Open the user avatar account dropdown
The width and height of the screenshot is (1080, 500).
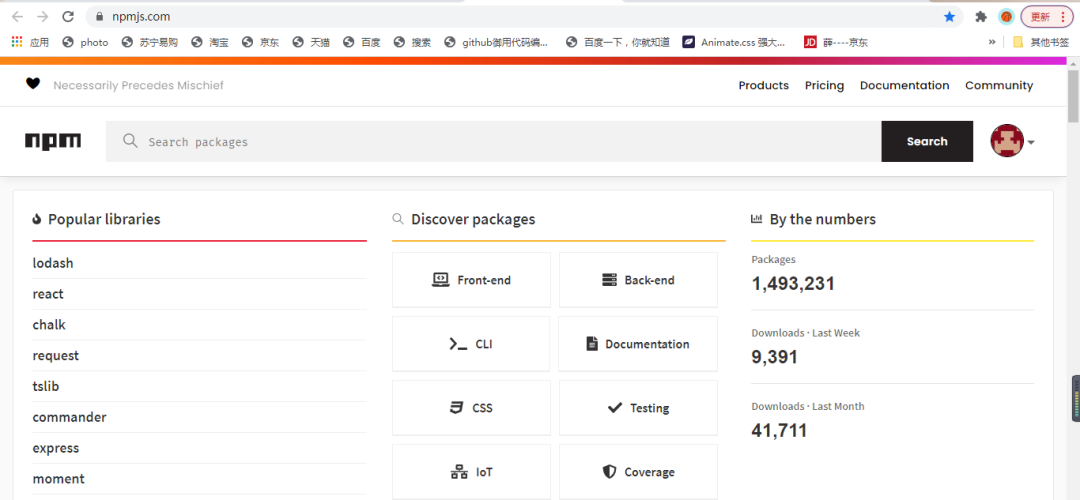click(1012, 141)
